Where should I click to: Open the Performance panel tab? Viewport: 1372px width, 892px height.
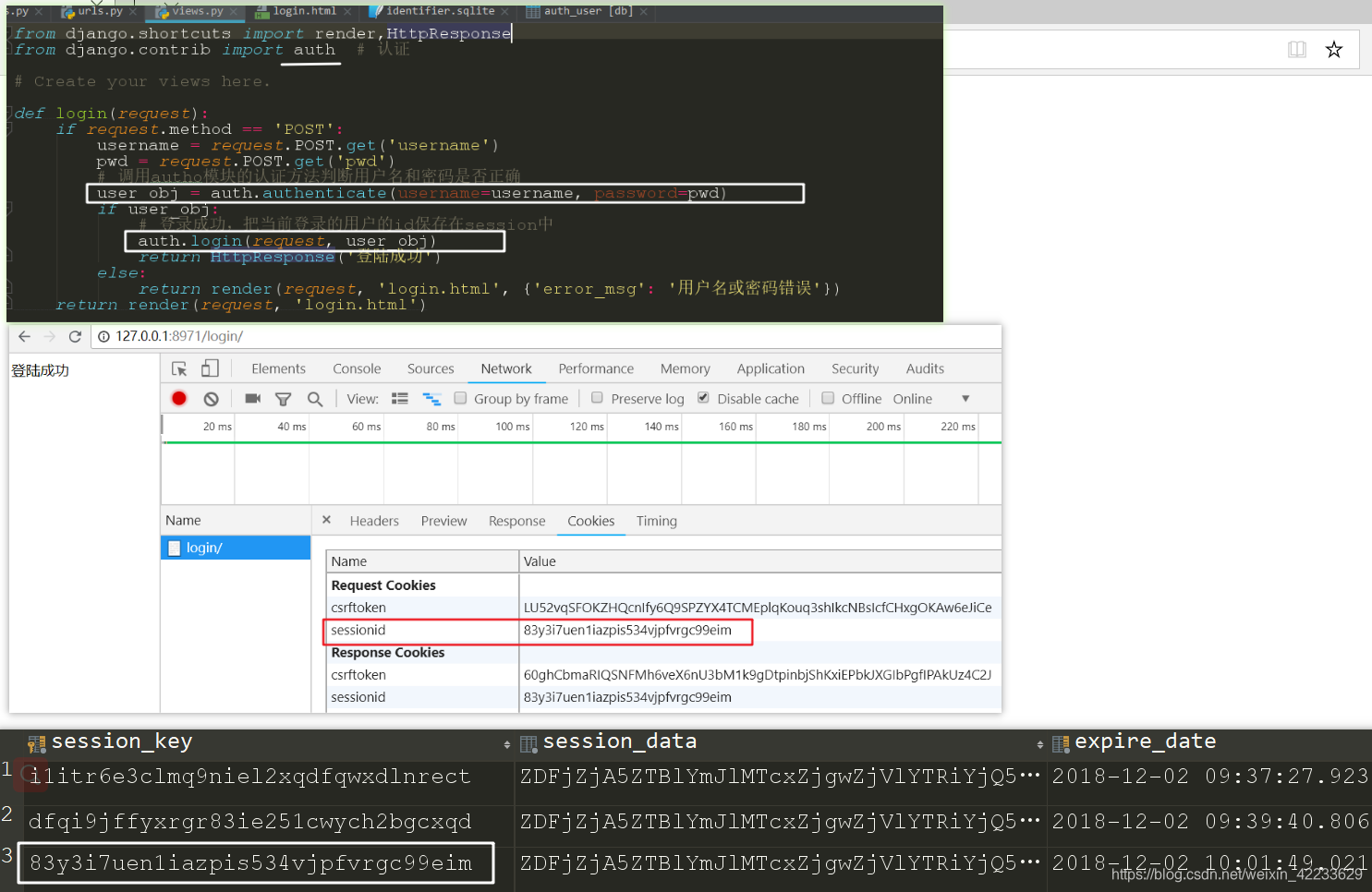[596, 368]
